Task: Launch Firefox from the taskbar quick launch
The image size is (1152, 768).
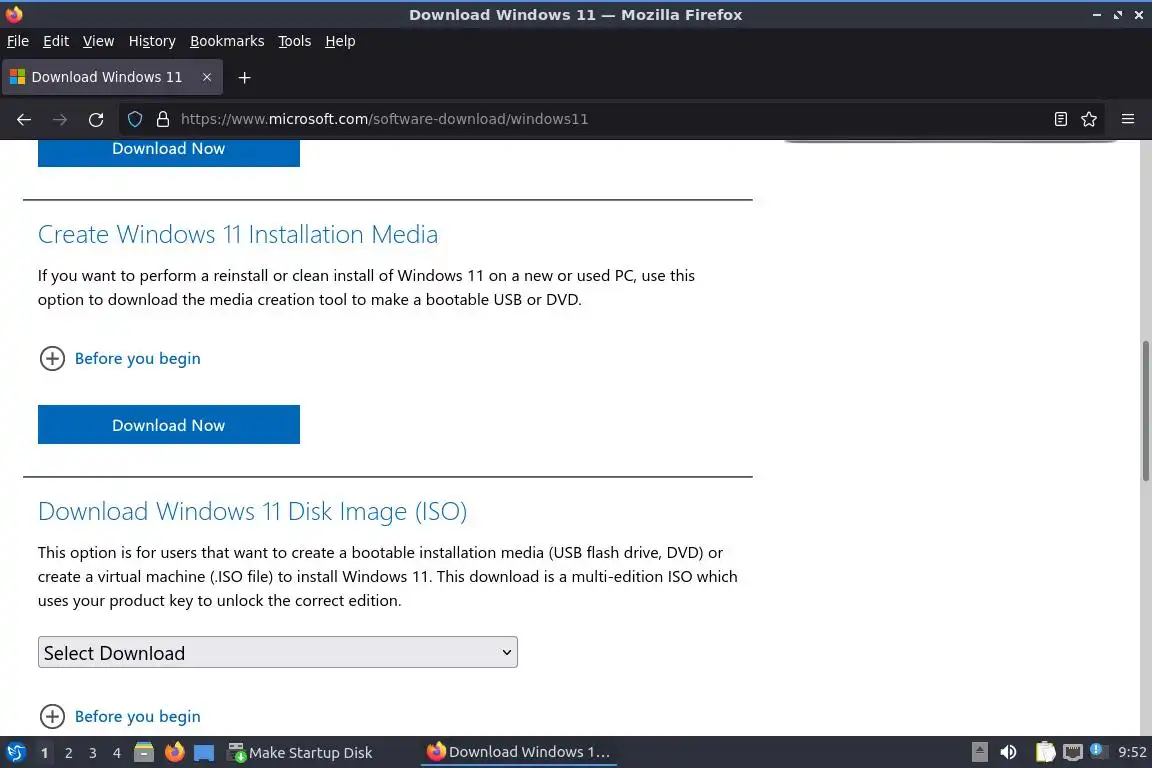Action: click(x=174, y=753)
